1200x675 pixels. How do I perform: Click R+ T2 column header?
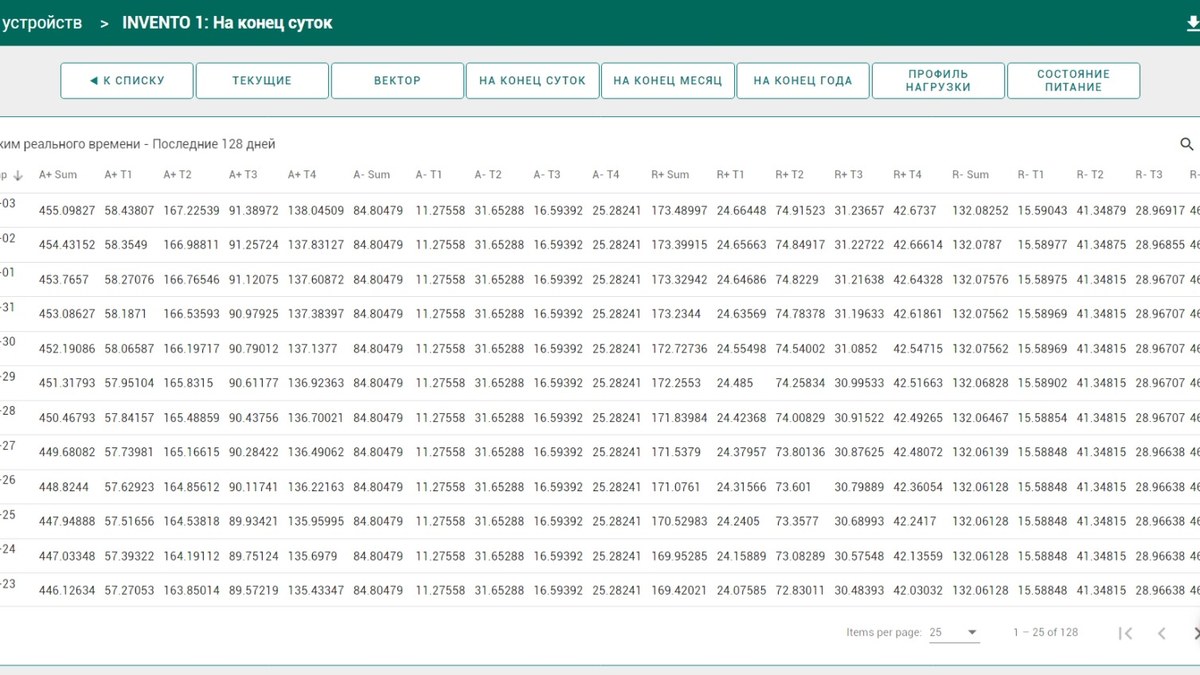(x=790, y=175)
